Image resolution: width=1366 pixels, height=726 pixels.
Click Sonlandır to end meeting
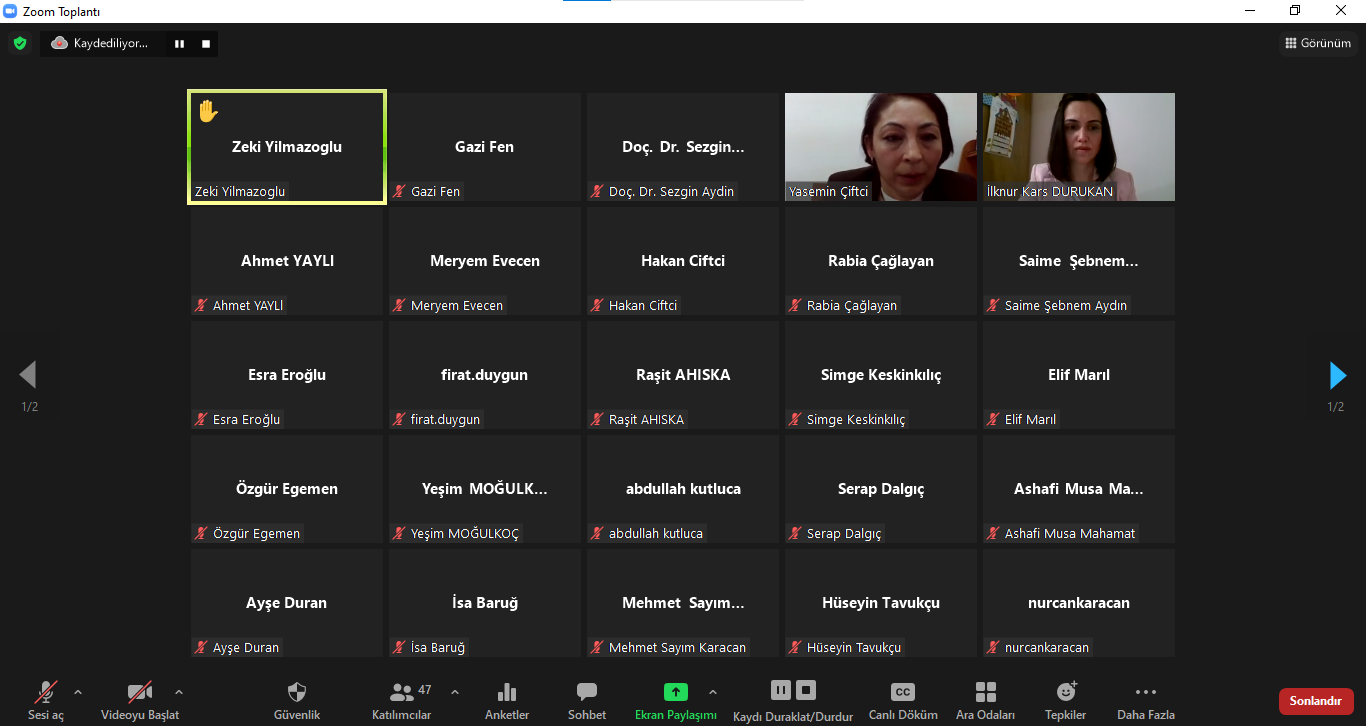pos(1316,701)
